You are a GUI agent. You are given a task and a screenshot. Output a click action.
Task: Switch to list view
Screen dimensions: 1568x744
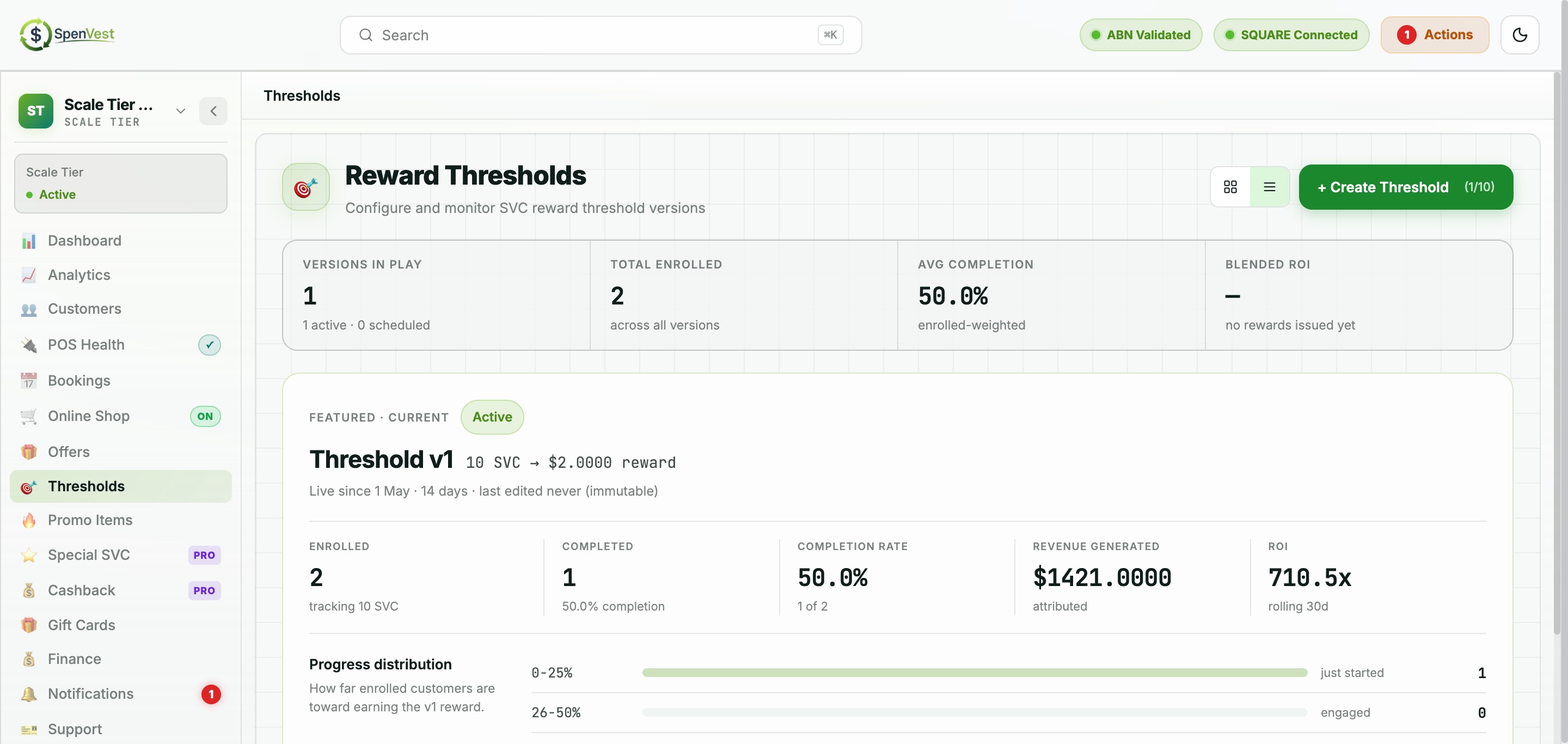coord(1269,187)
